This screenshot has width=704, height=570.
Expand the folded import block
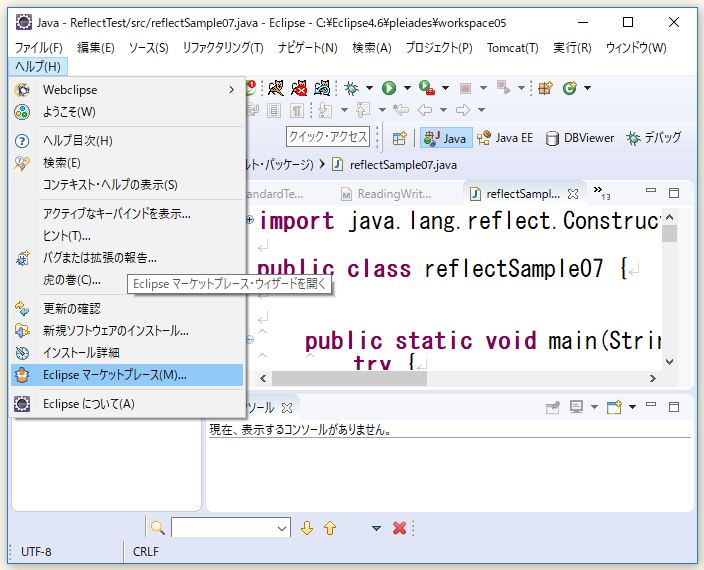[250, 219]
